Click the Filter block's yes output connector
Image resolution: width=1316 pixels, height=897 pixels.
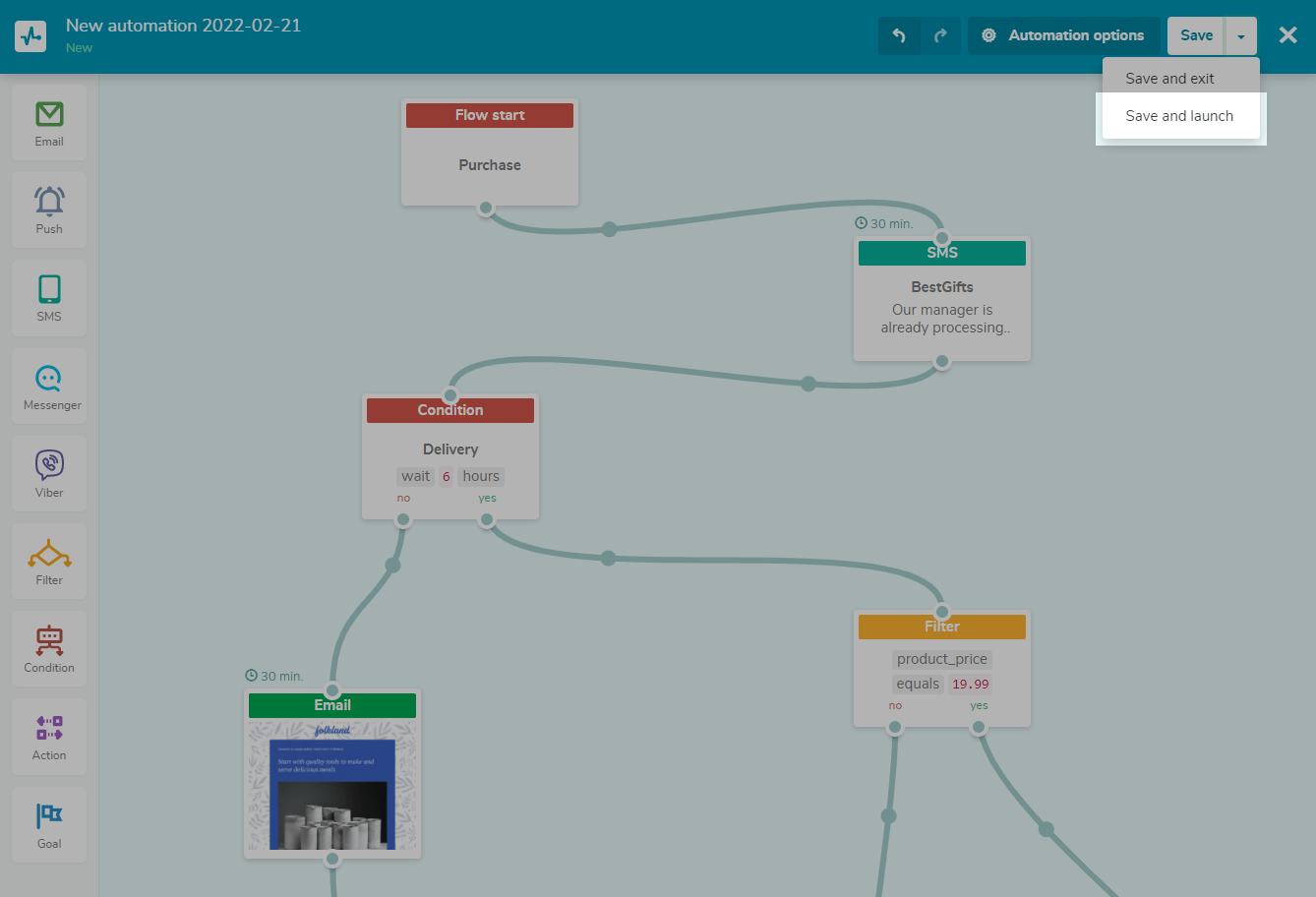(979, 728)
